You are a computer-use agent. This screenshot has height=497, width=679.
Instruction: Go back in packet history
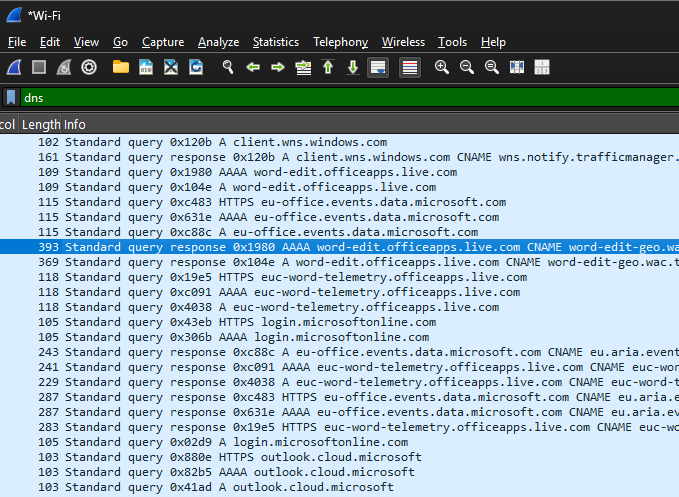tap(253, 67)
